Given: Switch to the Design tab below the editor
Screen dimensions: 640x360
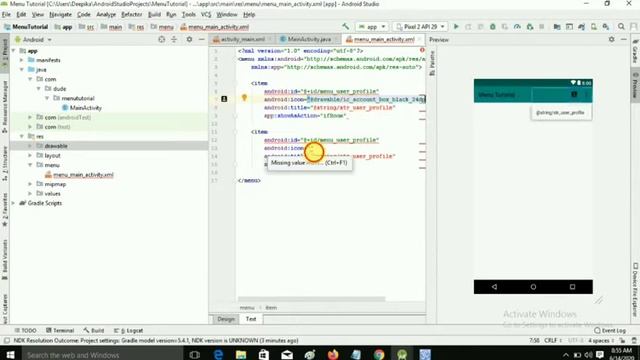Looking at the screenshot, I should [x=226, y=319].
